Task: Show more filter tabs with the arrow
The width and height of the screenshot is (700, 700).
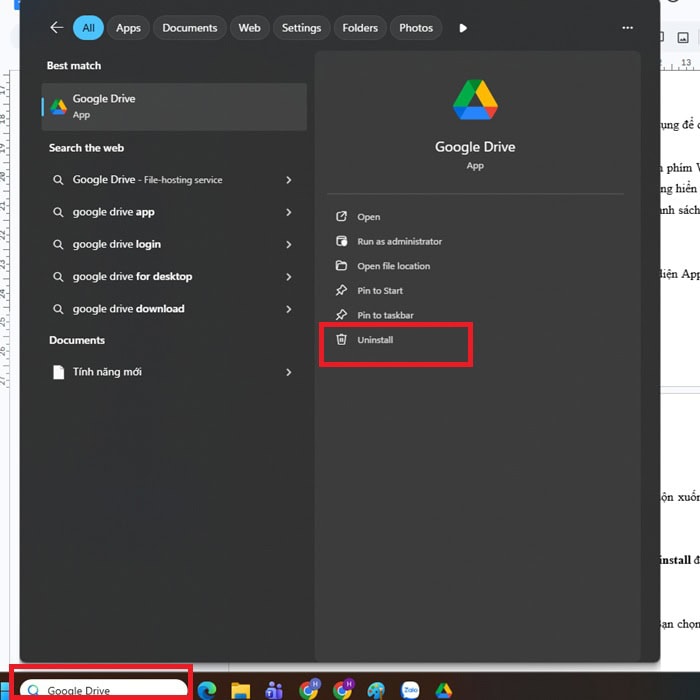Action: coord(462,28)
